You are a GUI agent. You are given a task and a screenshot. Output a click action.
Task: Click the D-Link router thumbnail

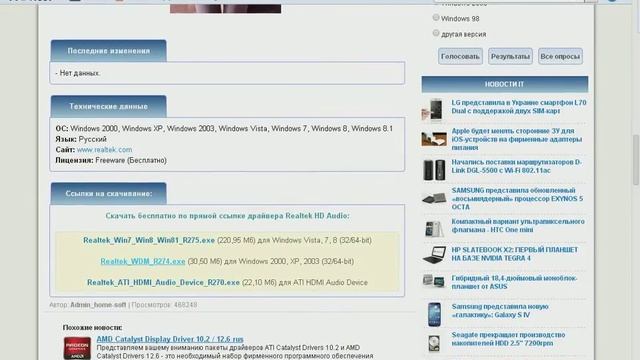(x=434, y=170)
